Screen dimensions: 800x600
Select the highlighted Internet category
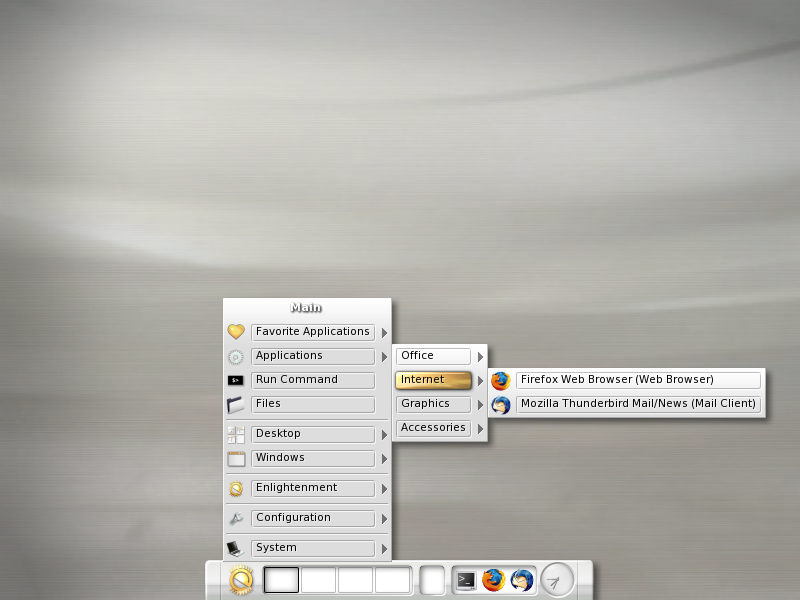[433, 380]
